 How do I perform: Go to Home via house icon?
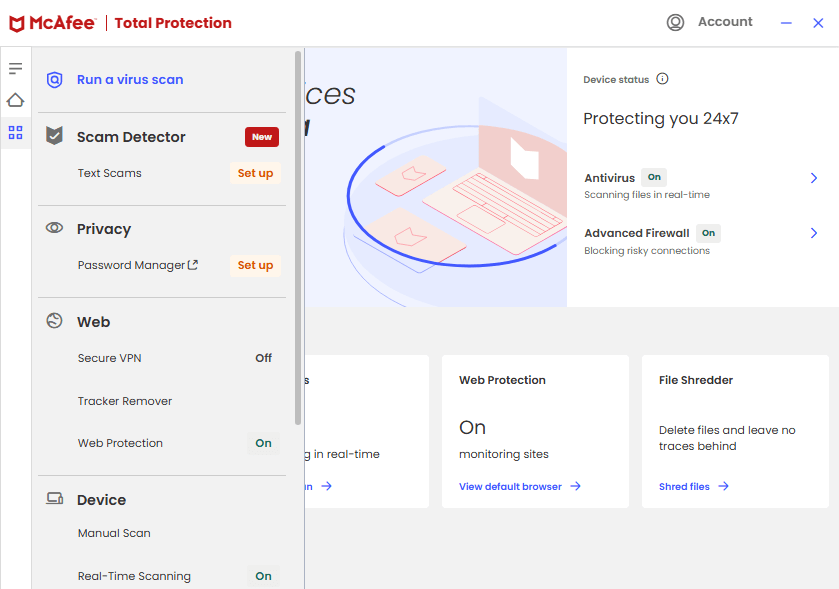tap(15, 100)
